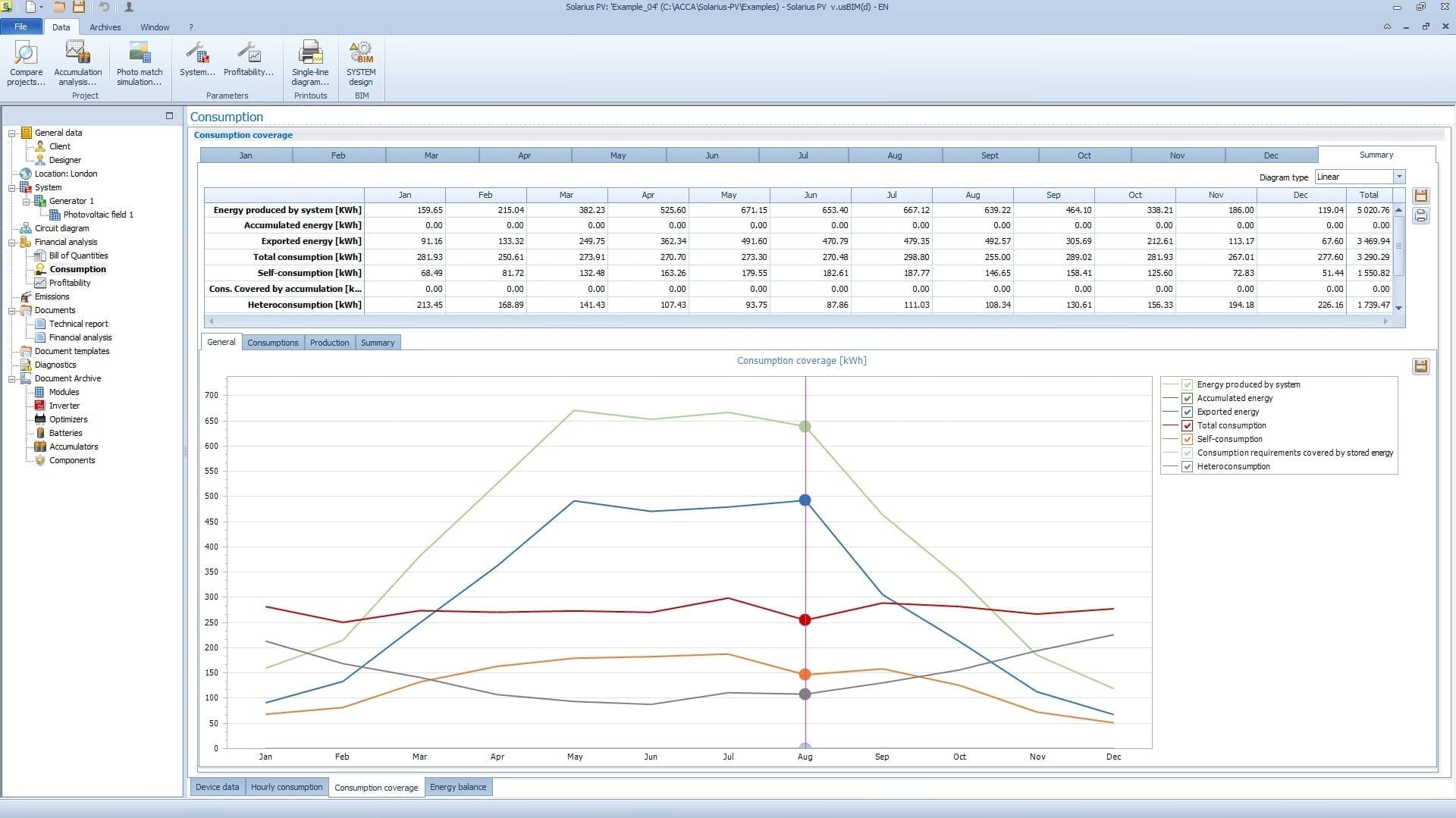1456x818 pixels.
Task: Open Device data bottom tab
Action: coord(217,787)
